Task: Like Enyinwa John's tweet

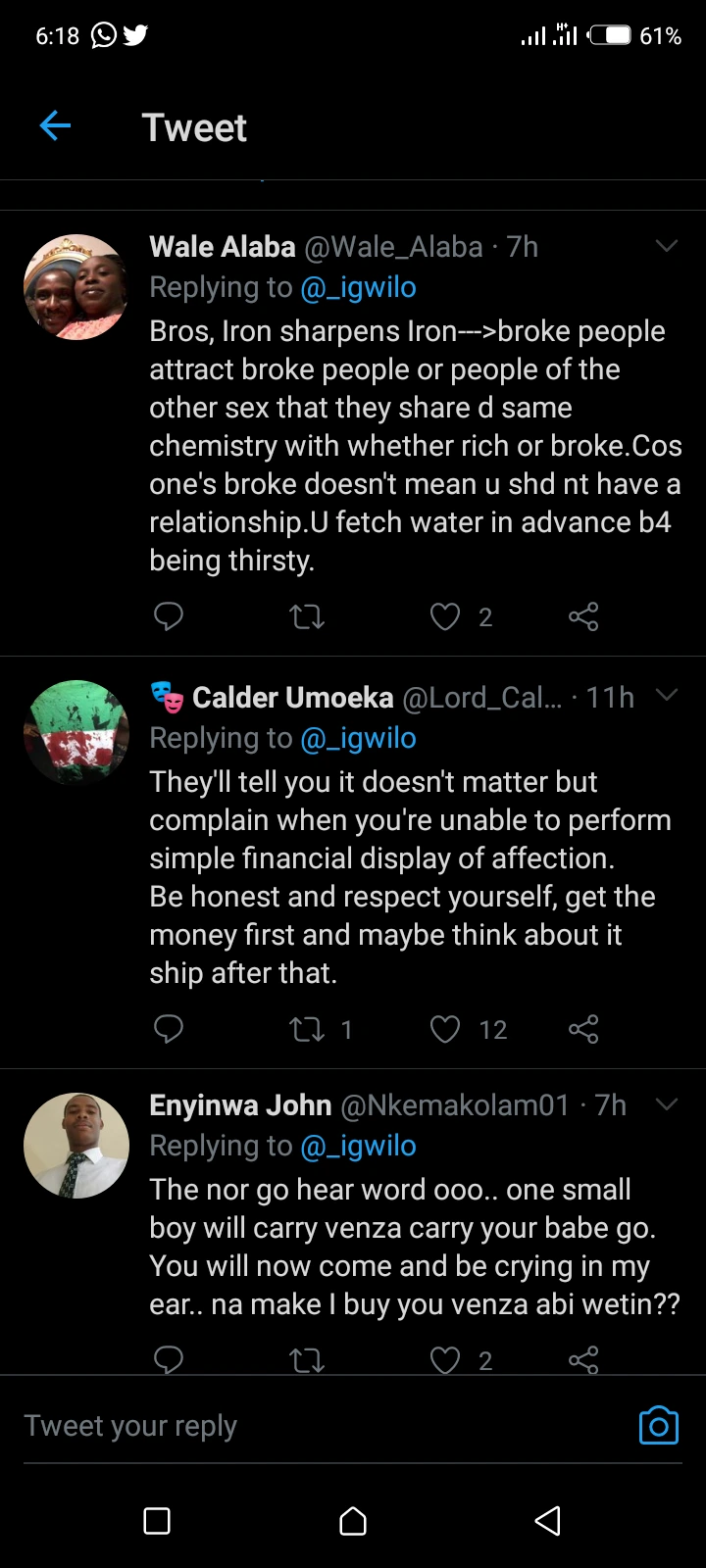Action: point(445,1359)
